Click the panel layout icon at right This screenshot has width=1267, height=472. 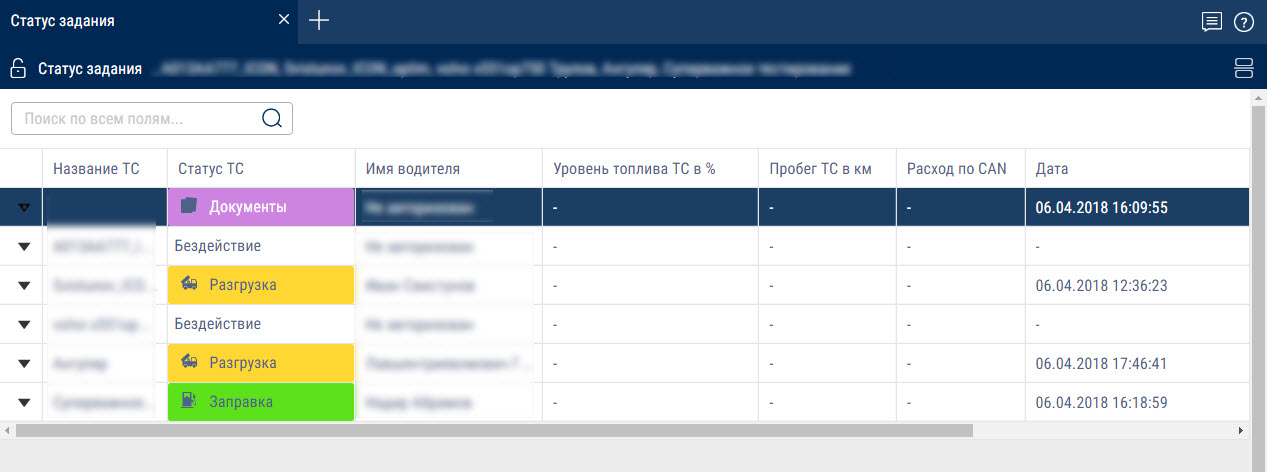(x=1244, y=68)
